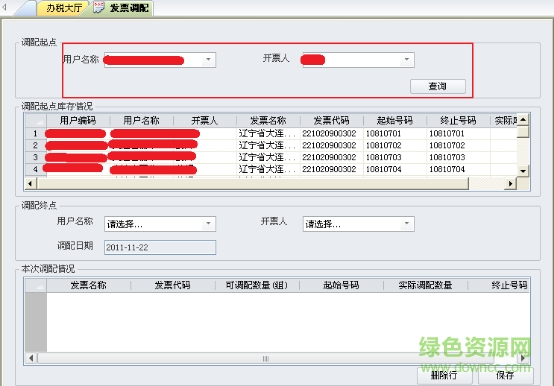Click 本次调配情况 table left scroll arrow

31,358
